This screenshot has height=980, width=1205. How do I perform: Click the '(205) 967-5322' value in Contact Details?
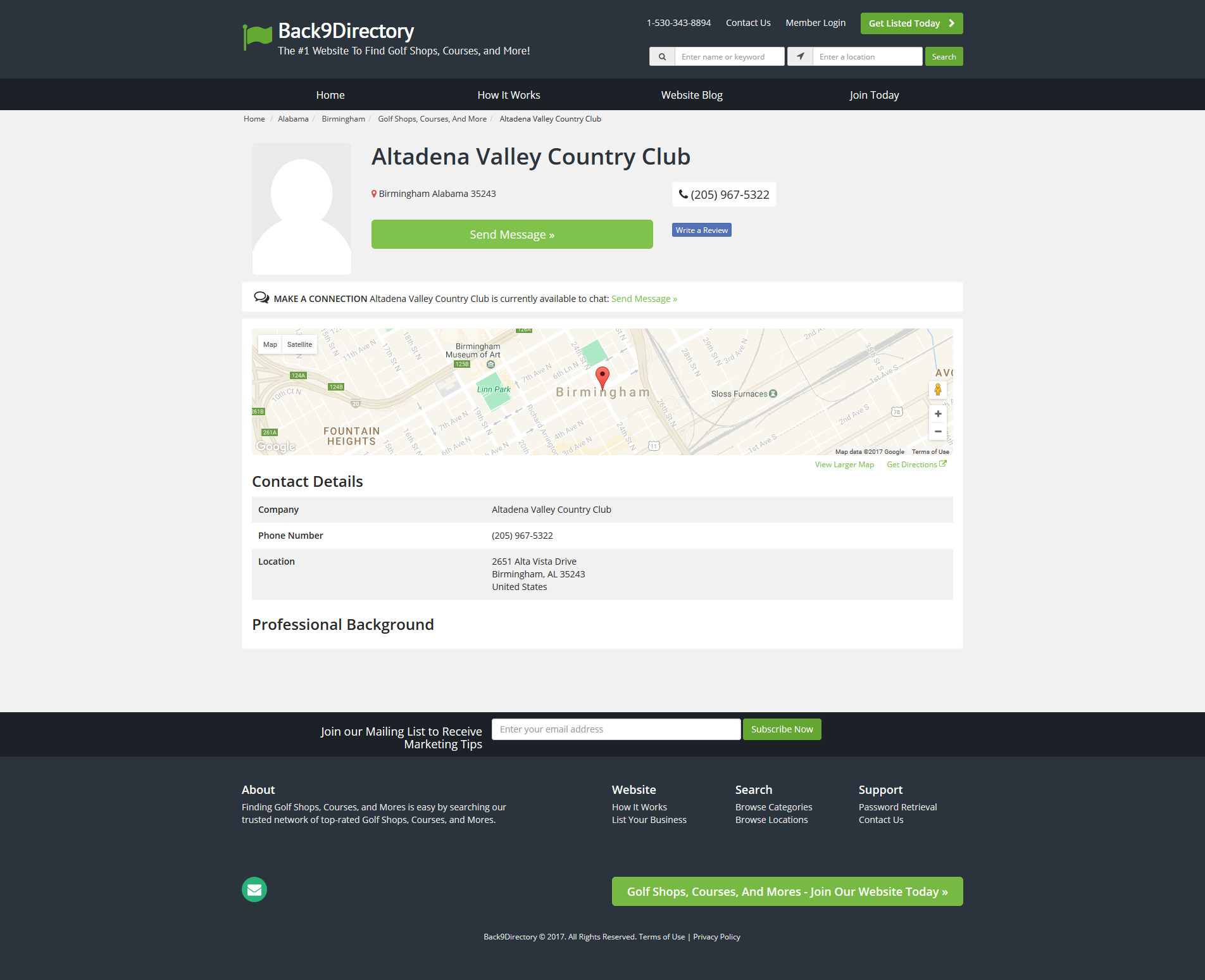click(x=522, y=536)
